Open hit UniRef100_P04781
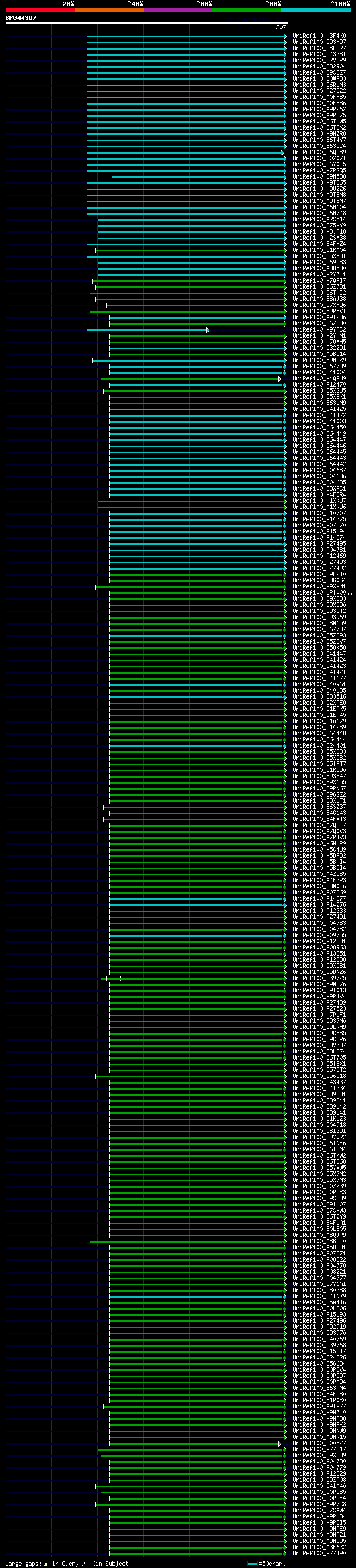The image size is (356, 1568). tap(319, 550)
